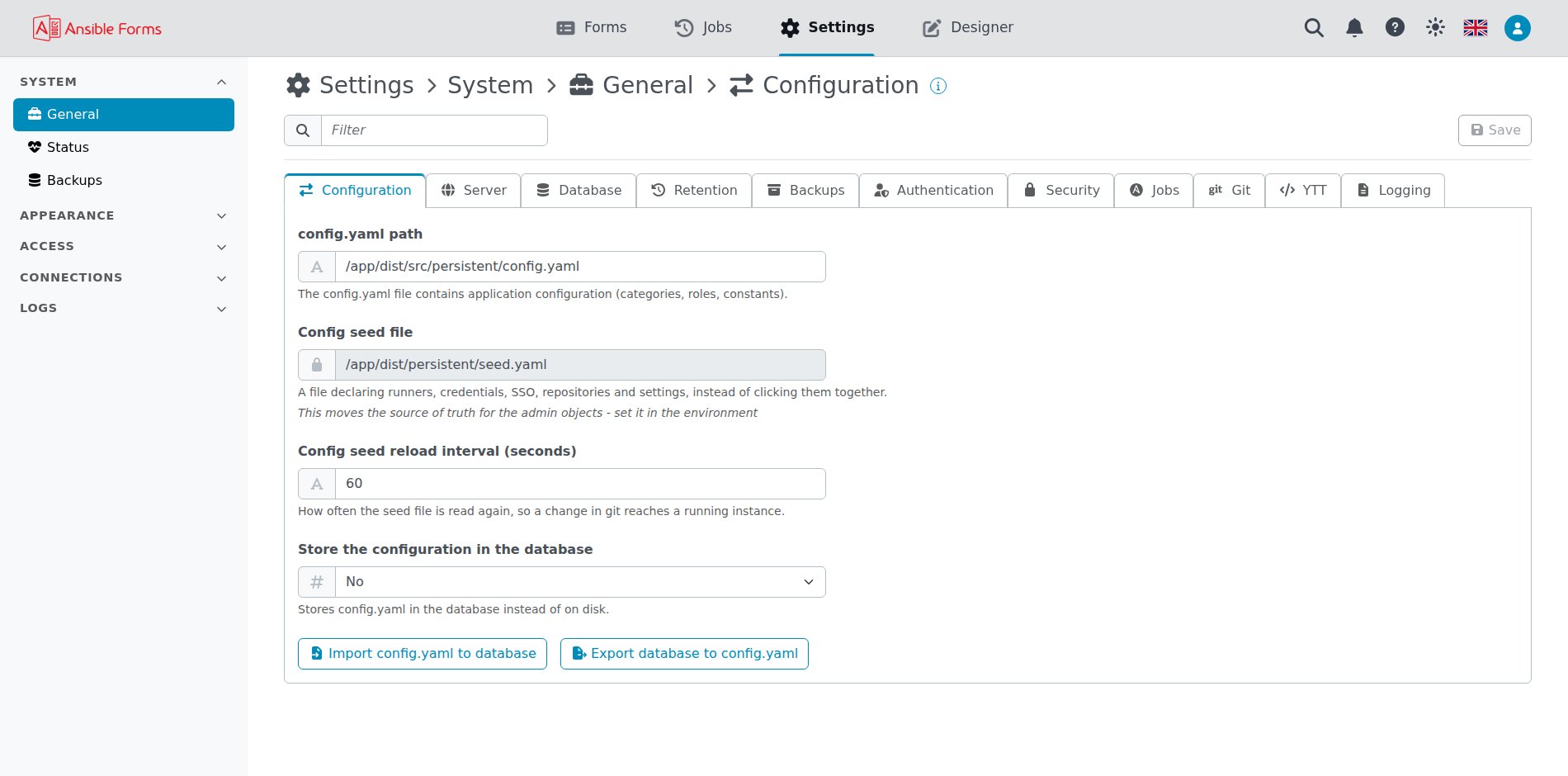The height and width of the screenshot is (776, 1568).
Task: Select Status in the sidebar
Action: click(124, 147)
